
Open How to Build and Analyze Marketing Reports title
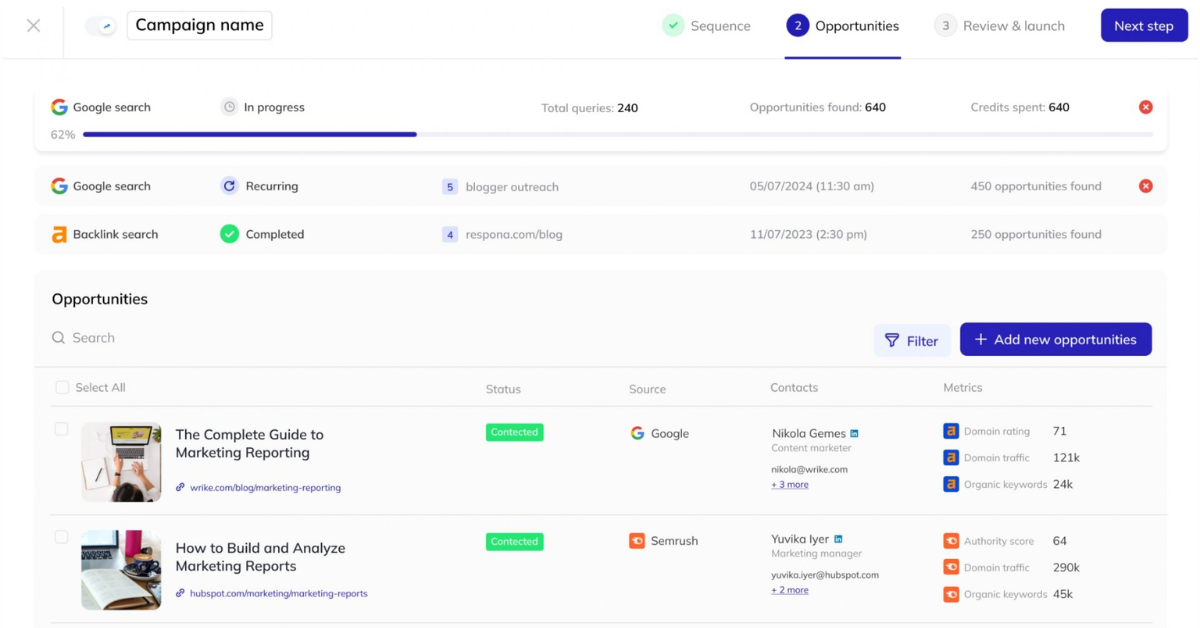[260, 557]
